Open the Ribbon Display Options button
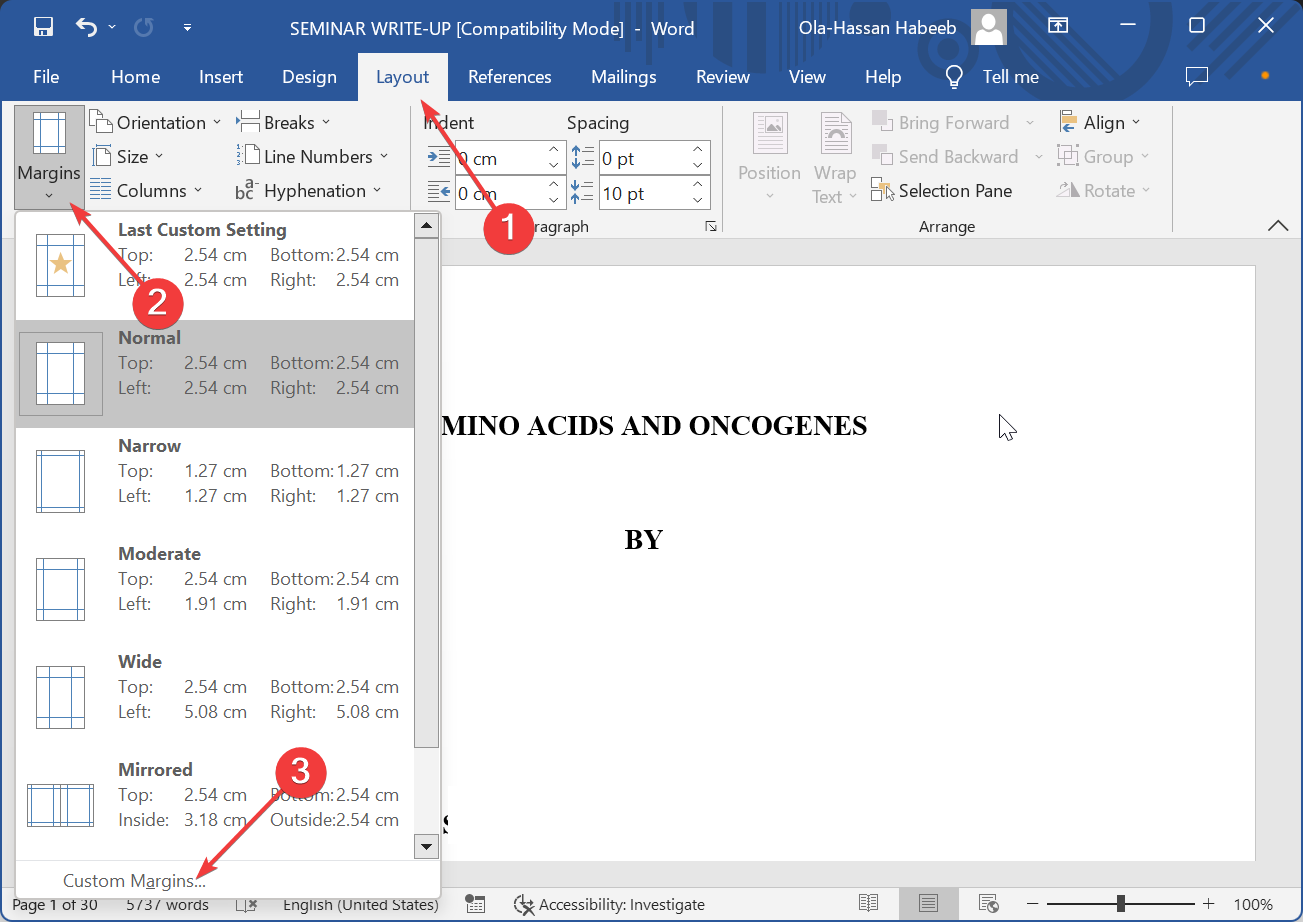The height and width of the screenshot is (922, 1303). [1058, 28]
